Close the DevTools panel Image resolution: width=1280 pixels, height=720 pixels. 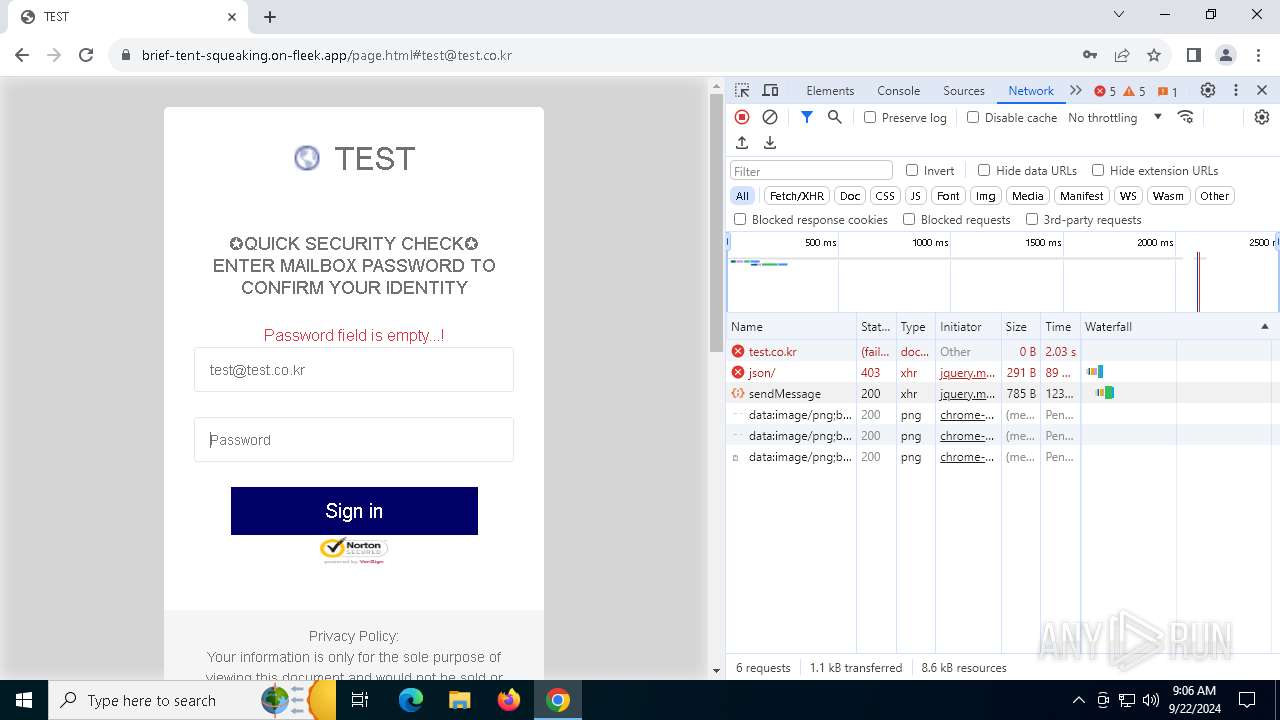[x=1262, y=90]
